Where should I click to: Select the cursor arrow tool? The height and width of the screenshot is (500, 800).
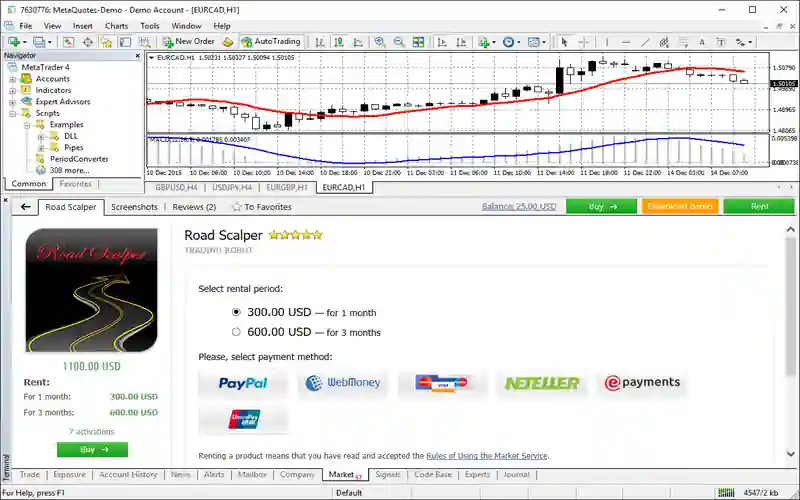coord(564,42)
